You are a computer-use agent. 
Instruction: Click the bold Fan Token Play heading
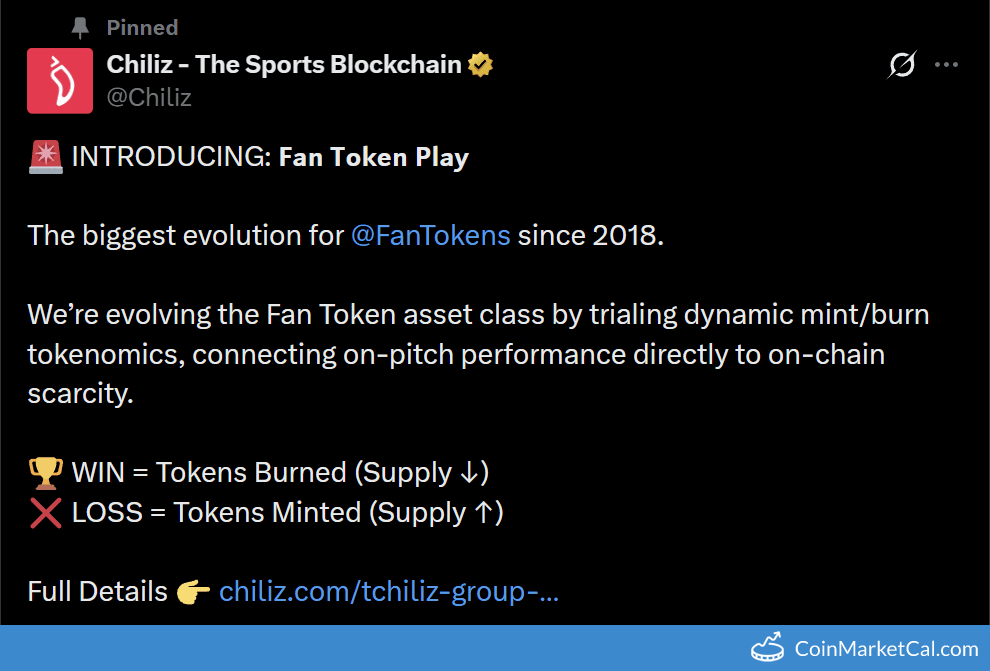(x=373, y=157)
